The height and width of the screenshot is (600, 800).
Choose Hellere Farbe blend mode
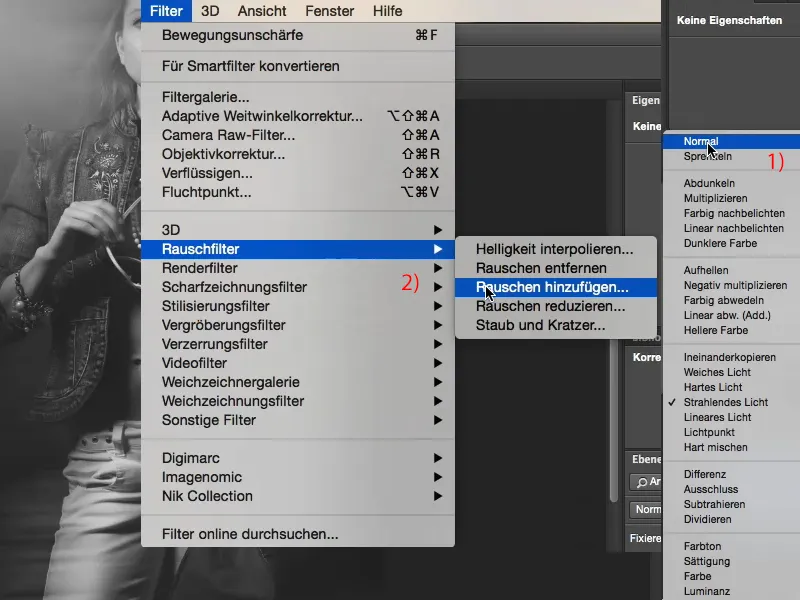tap(731, 331)
